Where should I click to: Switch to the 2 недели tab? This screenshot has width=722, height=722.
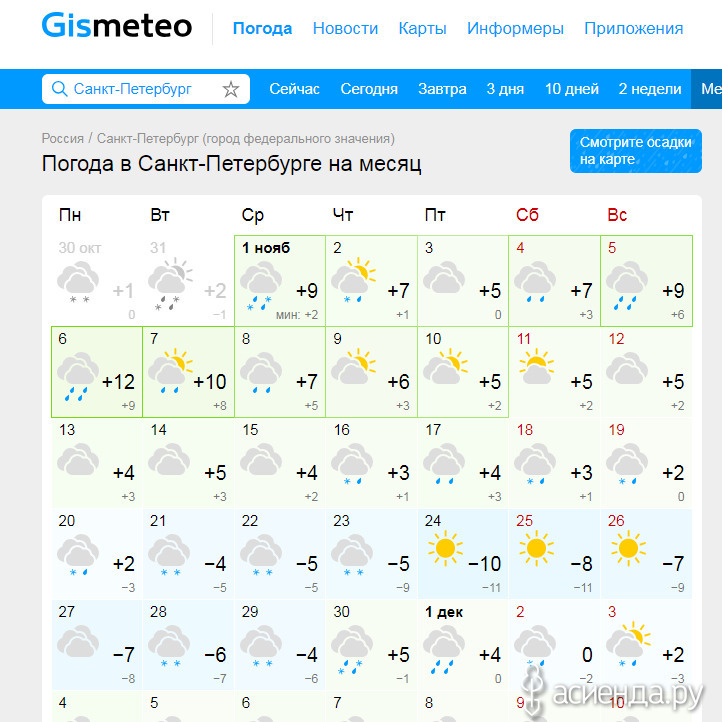650,89
